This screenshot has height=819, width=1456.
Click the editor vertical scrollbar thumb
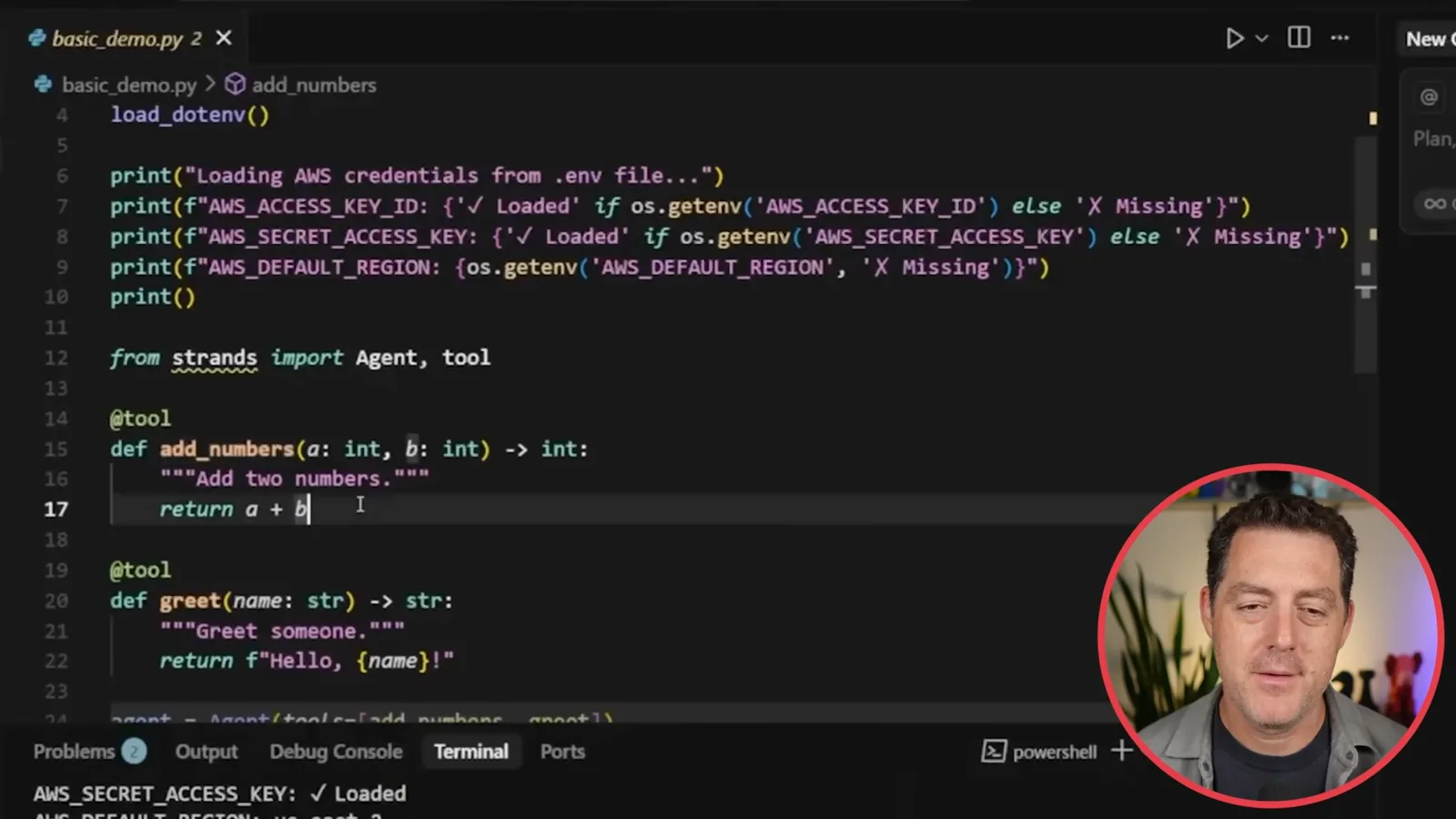pyautogui.click(x=1365, y=253)
